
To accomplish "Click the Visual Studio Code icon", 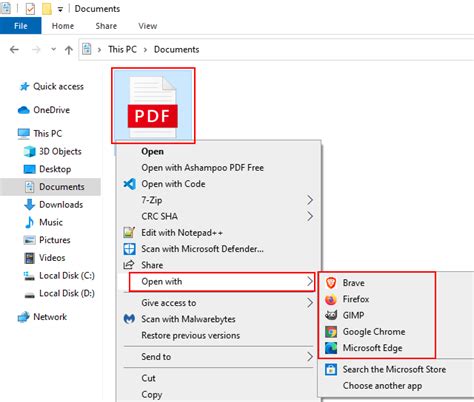I will click(x=129, y=184).
